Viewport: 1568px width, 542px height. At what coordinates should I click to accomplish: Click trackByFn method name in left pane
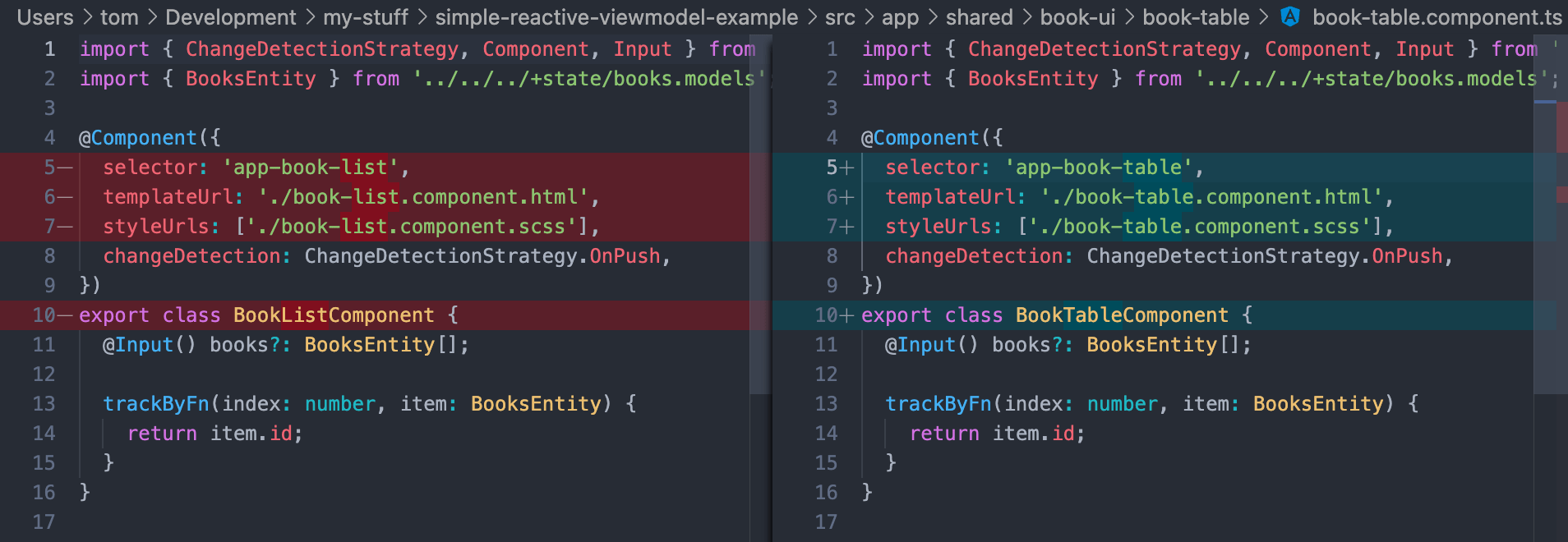(156, 404)
